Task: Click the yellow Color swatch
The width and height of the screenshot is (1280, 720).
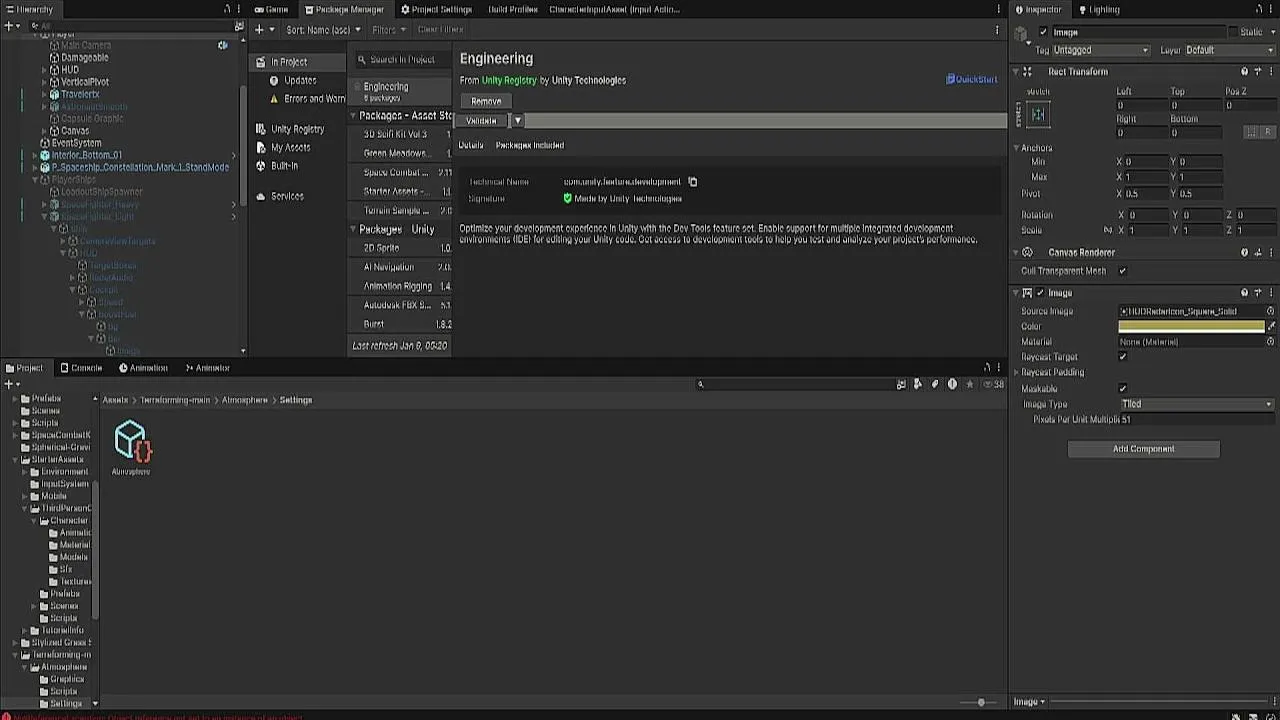Action: click(1191, 326)
